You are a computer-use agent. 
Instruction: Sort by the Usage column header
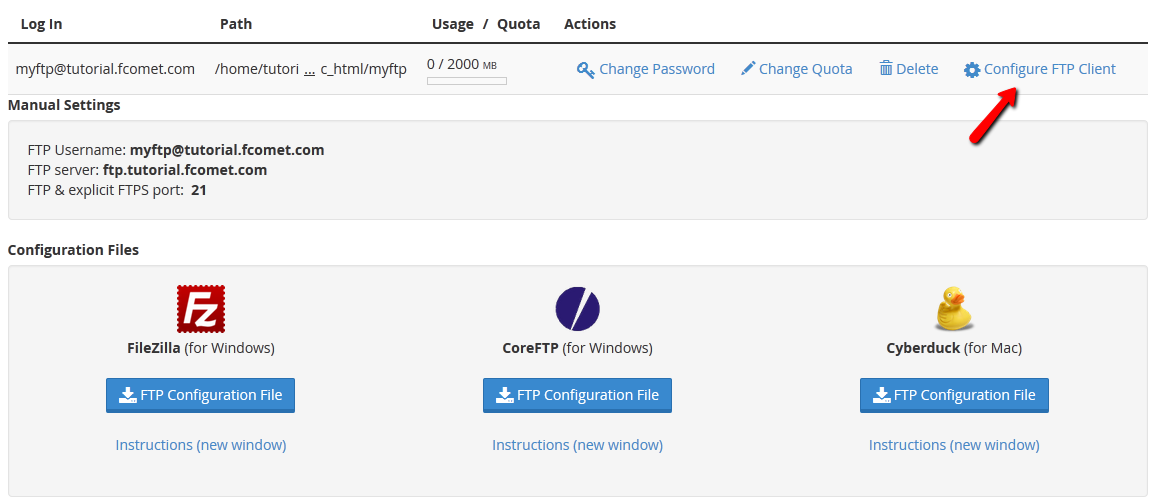[453, 24]
